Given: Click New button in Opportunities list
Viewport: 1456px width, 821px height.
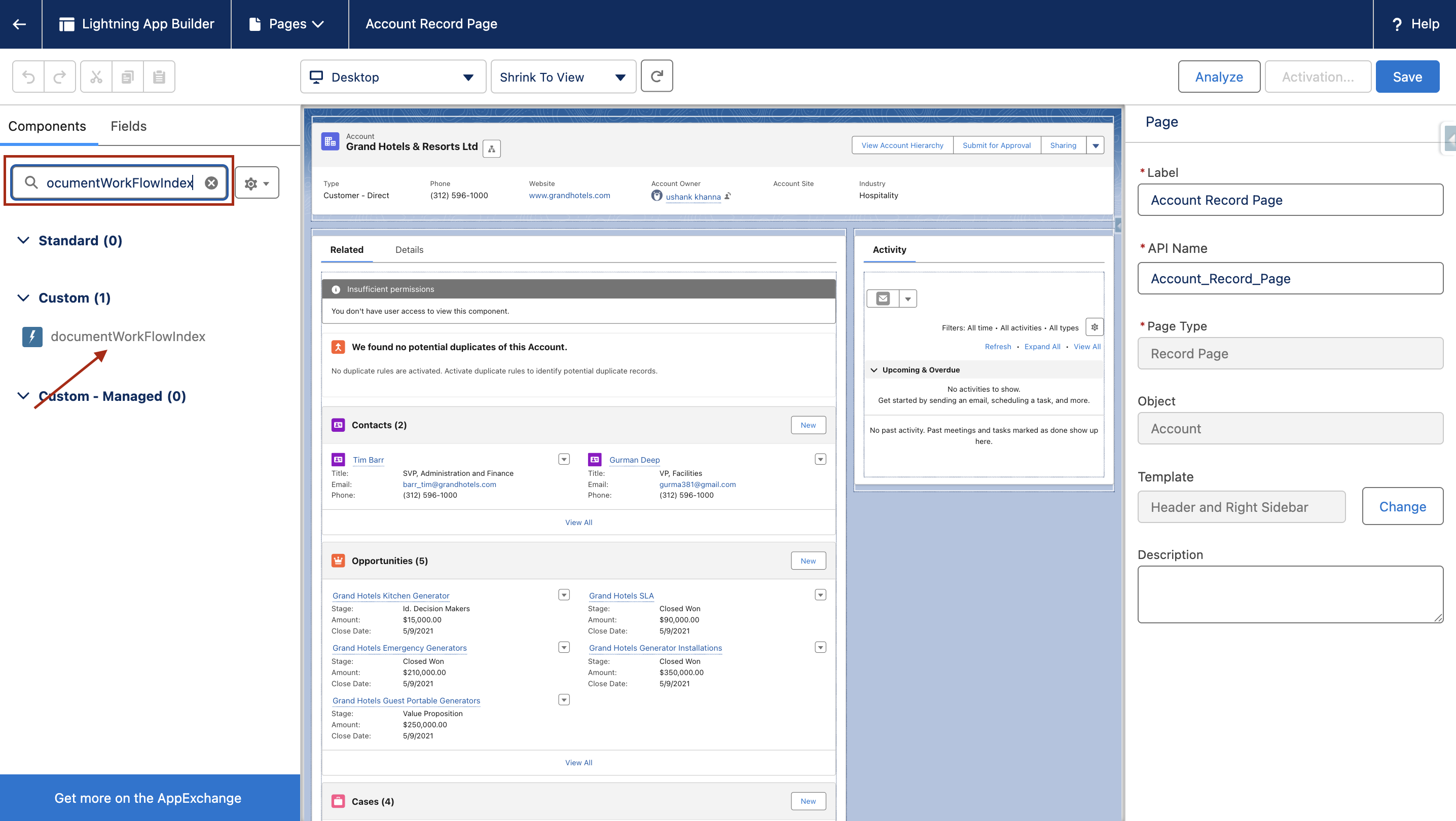Looking at the screenshot, I should [x=808, y=561].
